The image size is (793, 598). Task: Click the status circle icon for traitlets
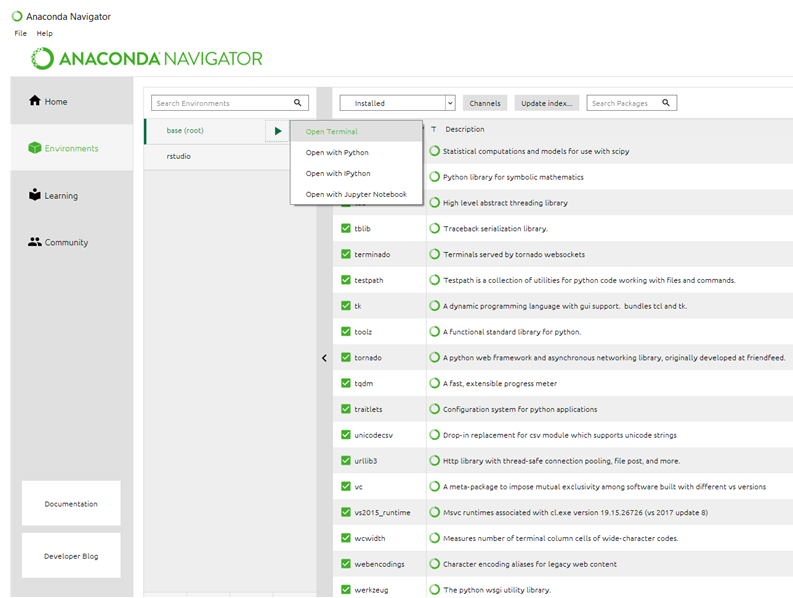(434, 409)
